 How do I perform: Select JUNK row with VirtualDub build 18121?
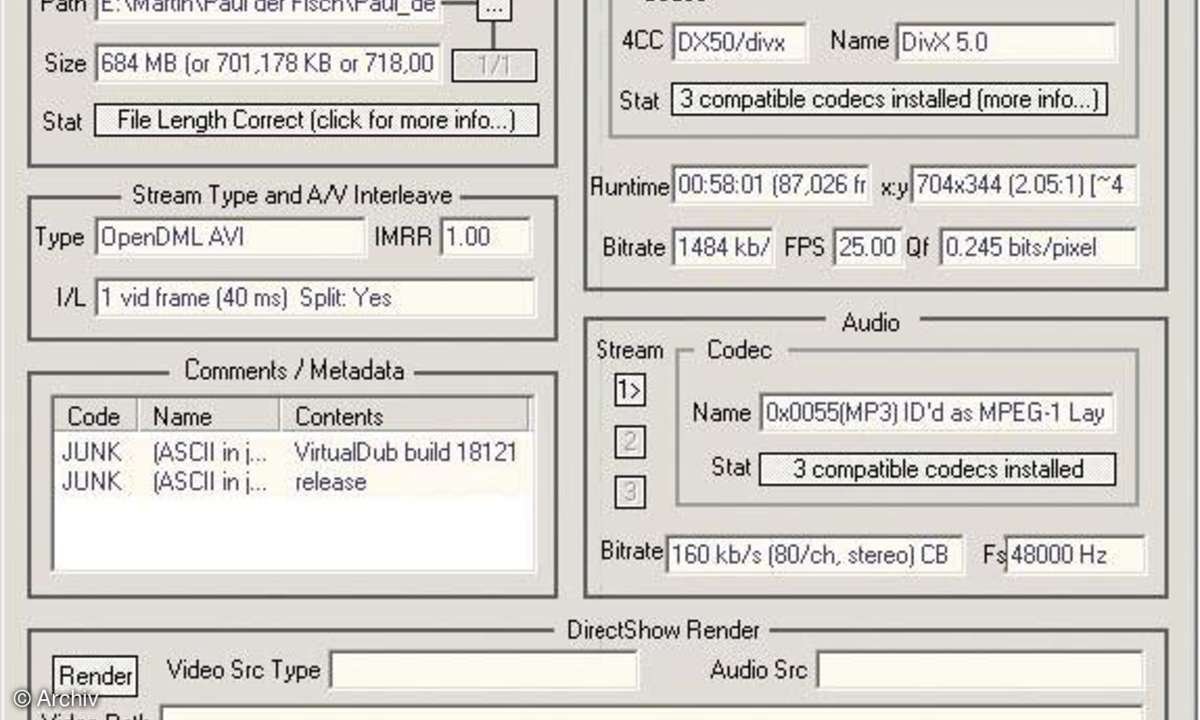291,452
